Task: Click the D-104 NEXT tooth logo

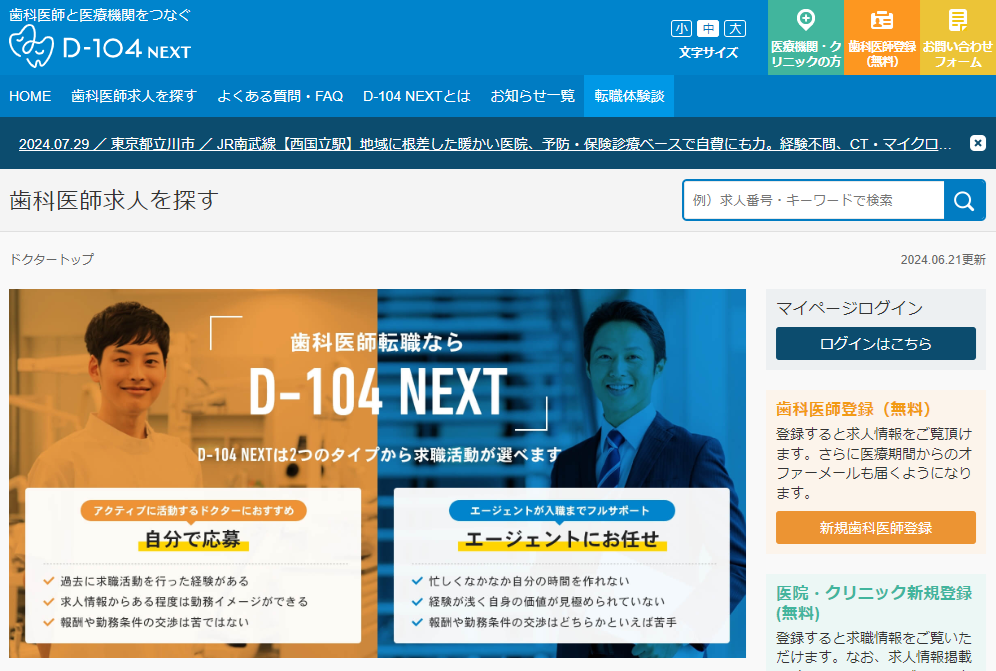Action: pyautogui.click(x=100, y=46)
